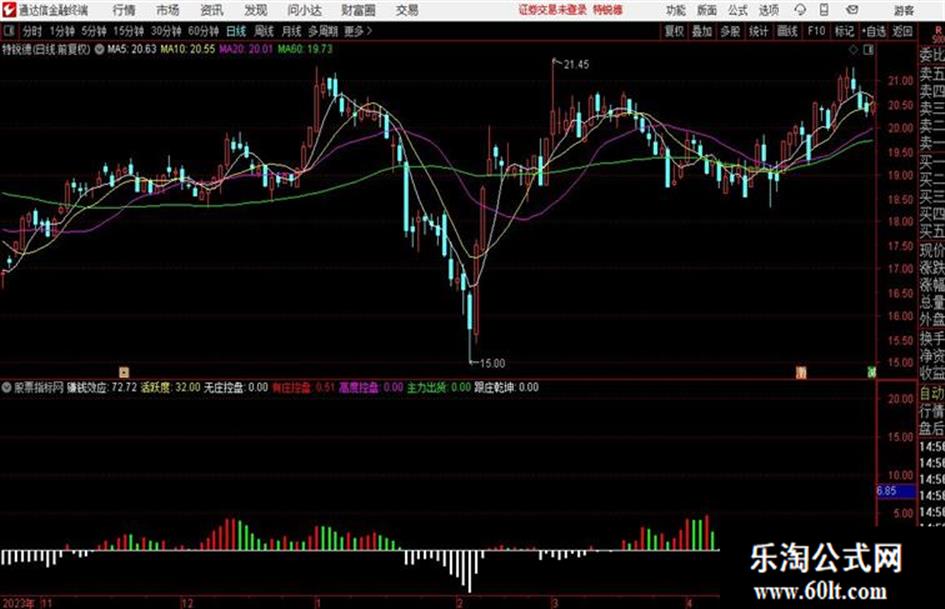Click the 游客 user account label
945x609 pixels.
903,10
